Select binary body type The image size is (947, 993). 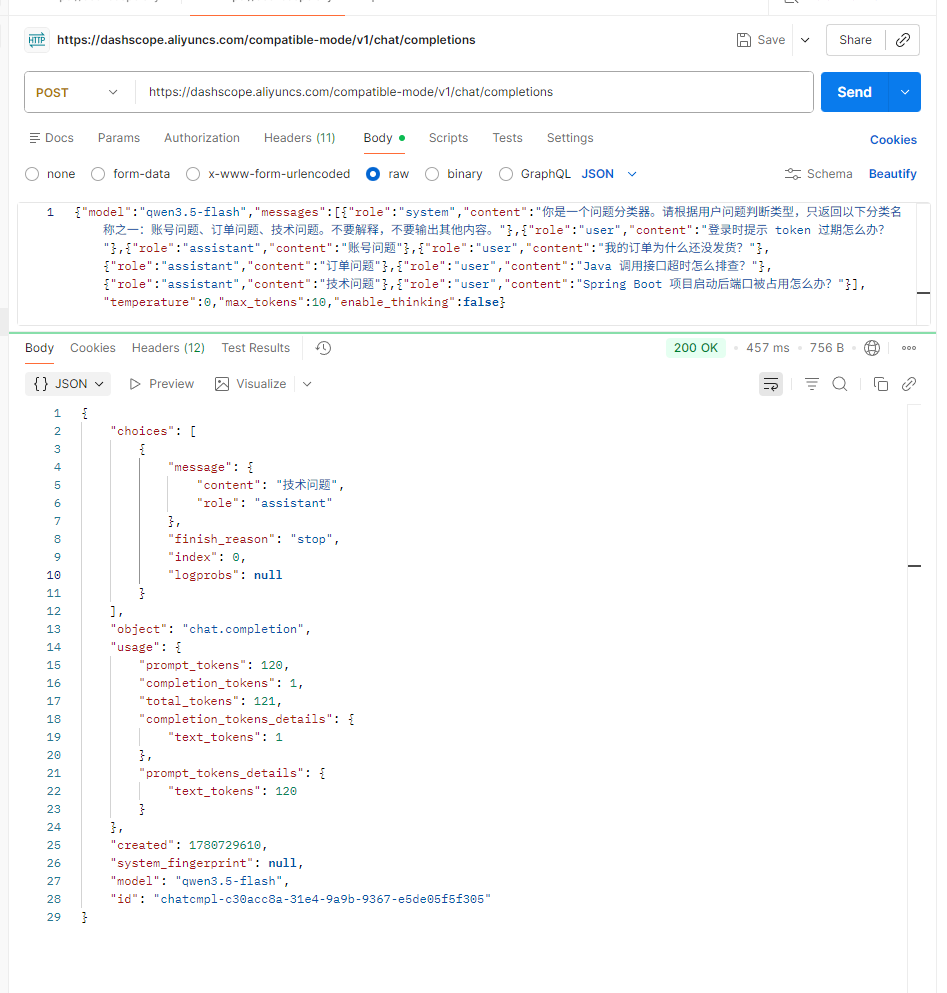tap(432, 174)
